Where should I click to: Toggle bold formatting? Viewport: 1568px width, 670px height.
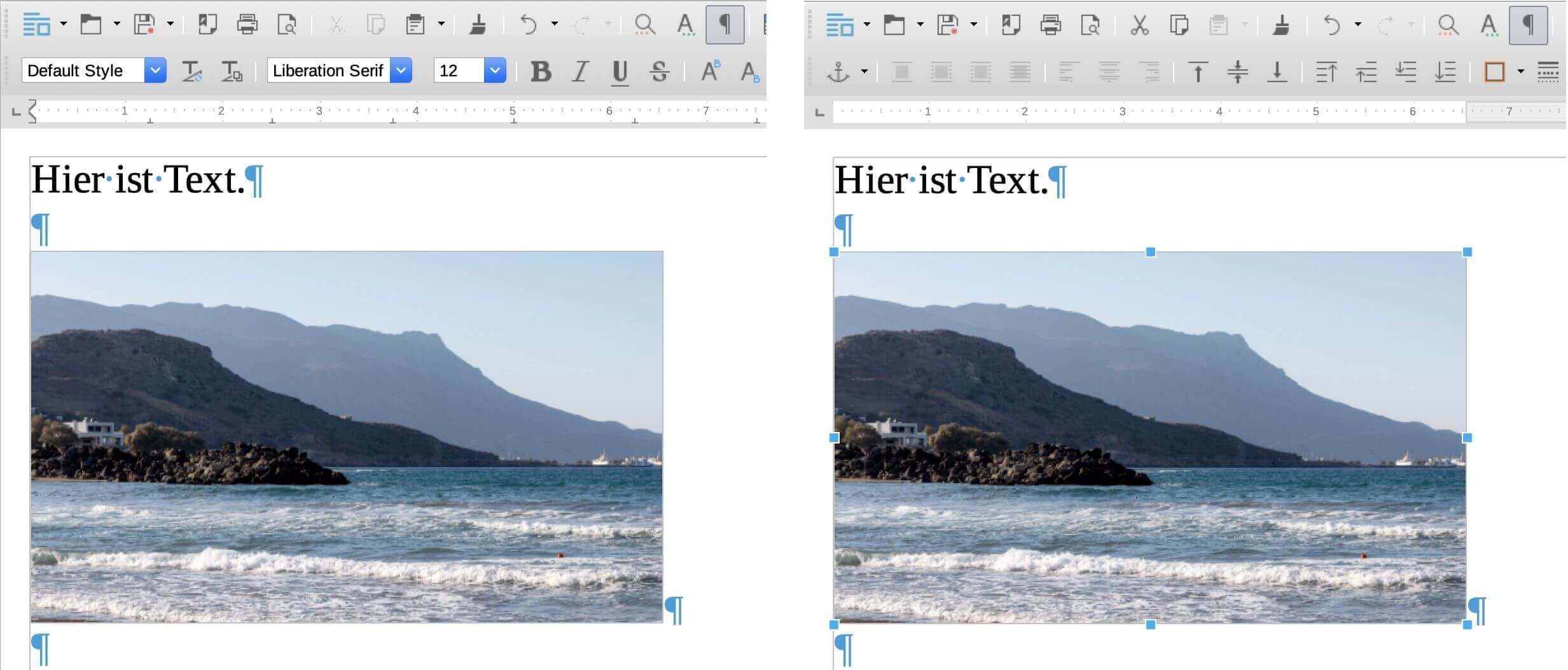(540, 71)
